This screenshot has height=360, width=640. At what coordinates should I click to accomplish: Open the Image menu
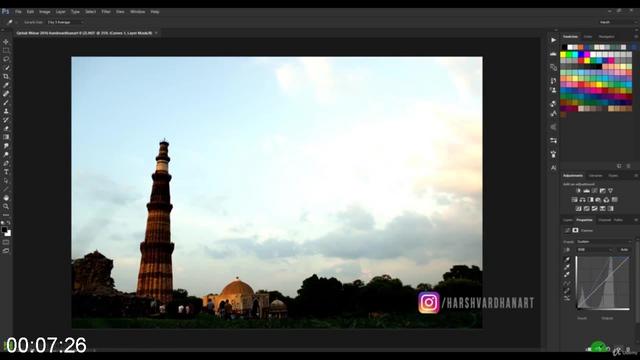44,12
